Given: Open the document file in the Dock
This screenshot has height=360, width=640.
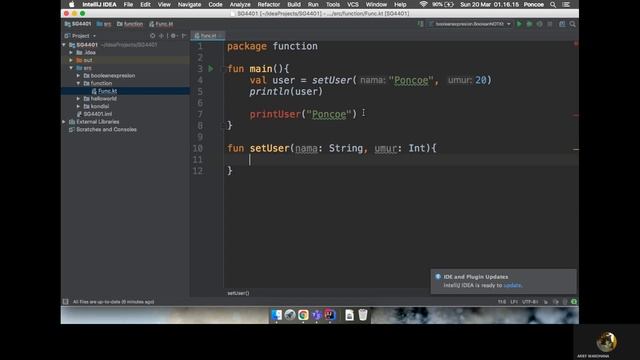Looking at the screenshot, I should click(x=349, y=315).
